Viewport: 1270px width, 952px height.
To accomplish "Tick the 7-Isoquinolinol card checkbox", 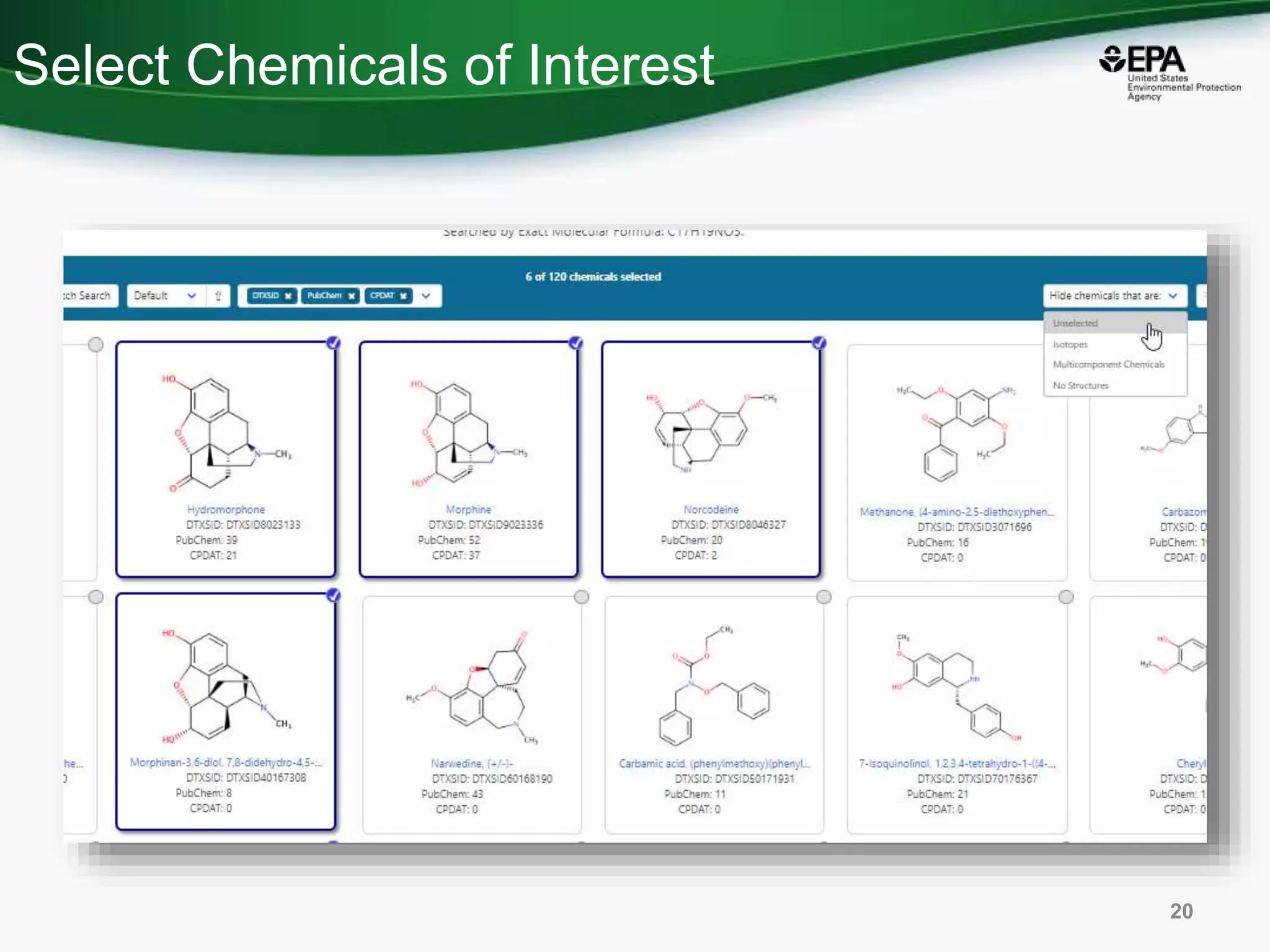I will (1066, 597).
